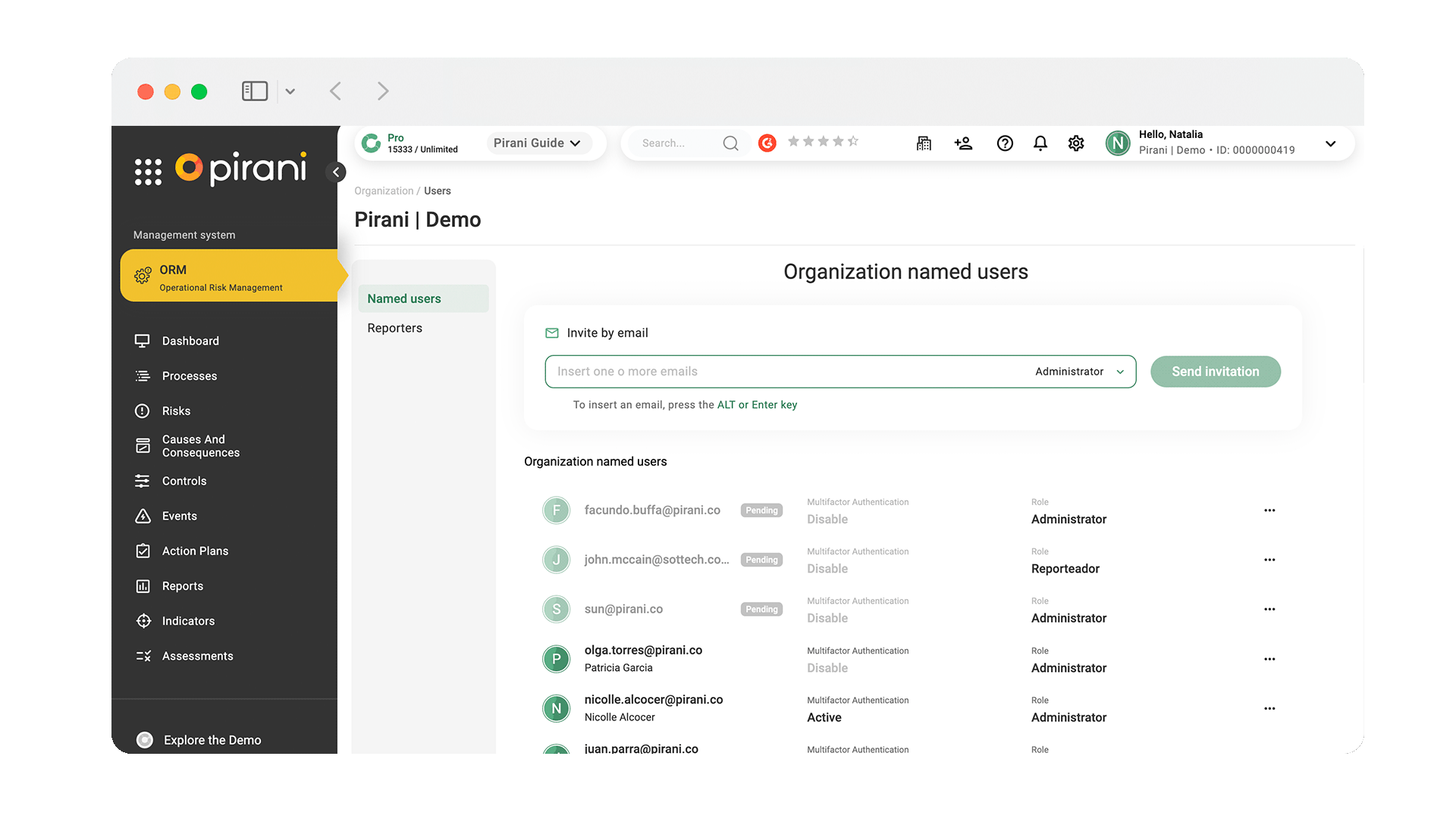Open options menu for sun@pirani.co
The height and width of the screenshot is (819, 1456).
coord(1269,609)
